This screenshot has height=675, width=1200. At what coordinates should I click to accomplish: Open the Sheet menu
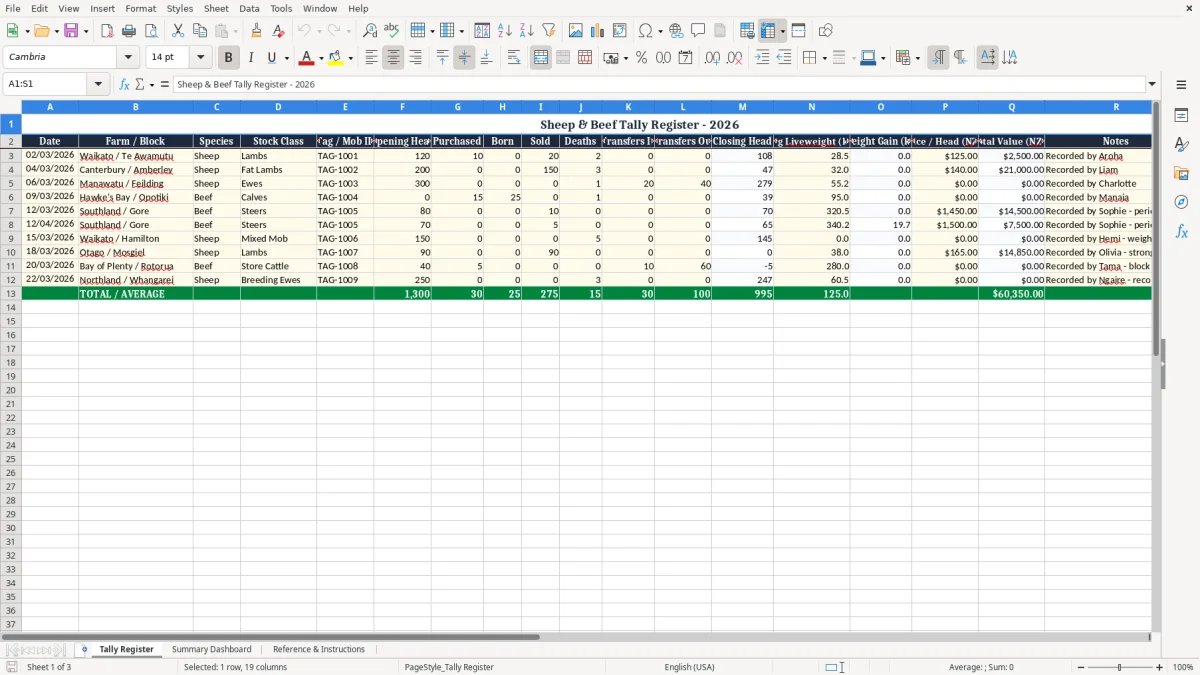click(216, 8)
